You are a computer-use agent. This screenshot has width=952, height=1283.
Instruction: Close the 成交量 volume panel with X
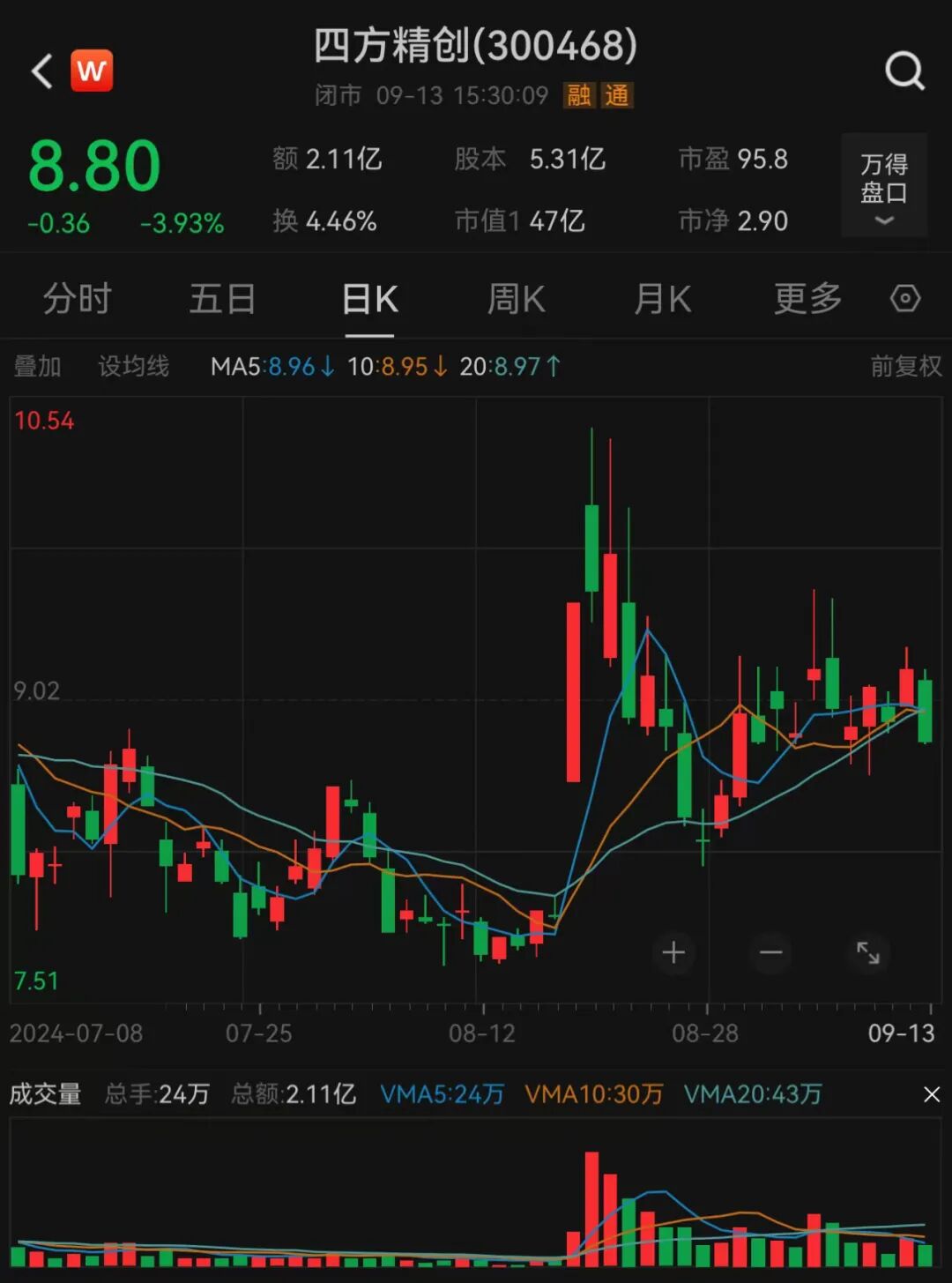(931, 1093)
